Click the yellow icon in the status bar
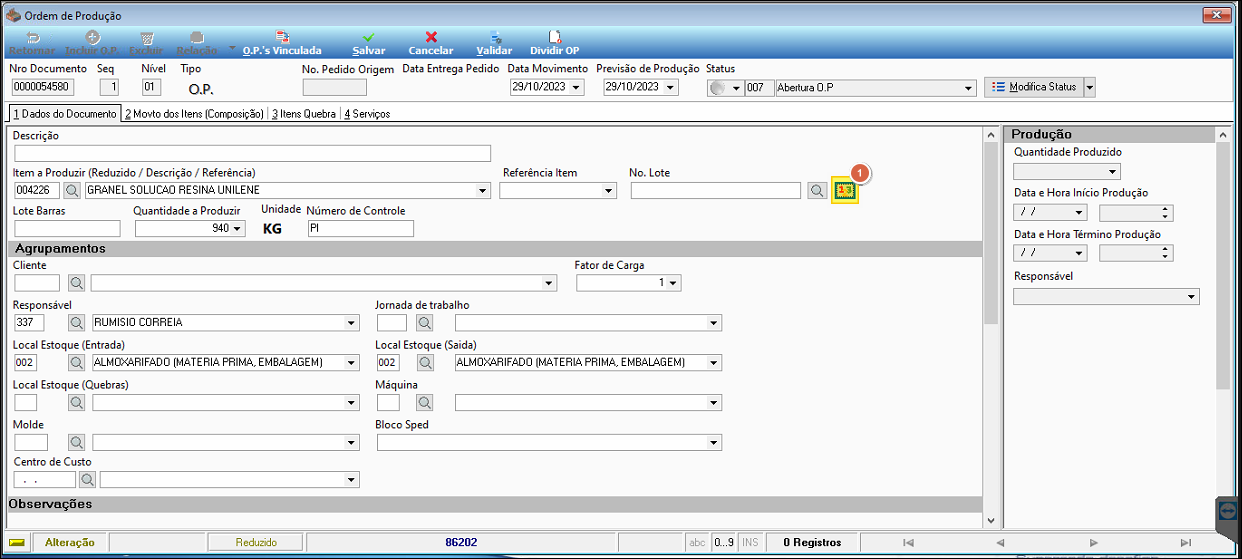 [x=18, y=542]
